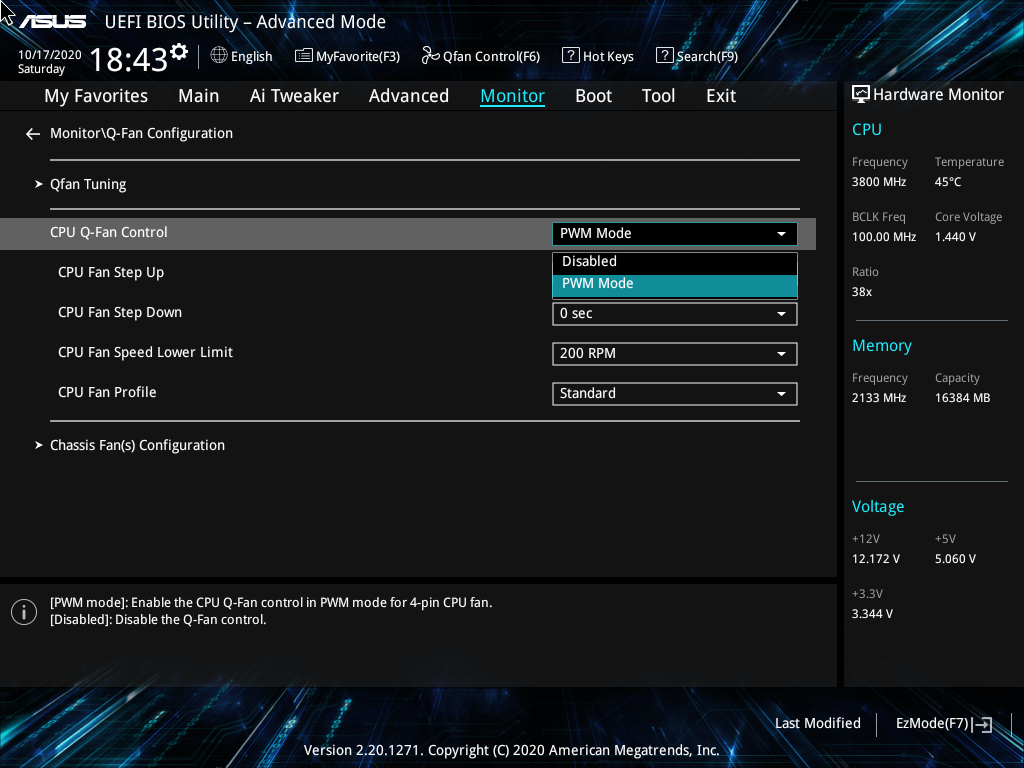
Task: Expand Qfan Tuning submenu
Action: tap(88, 184)
